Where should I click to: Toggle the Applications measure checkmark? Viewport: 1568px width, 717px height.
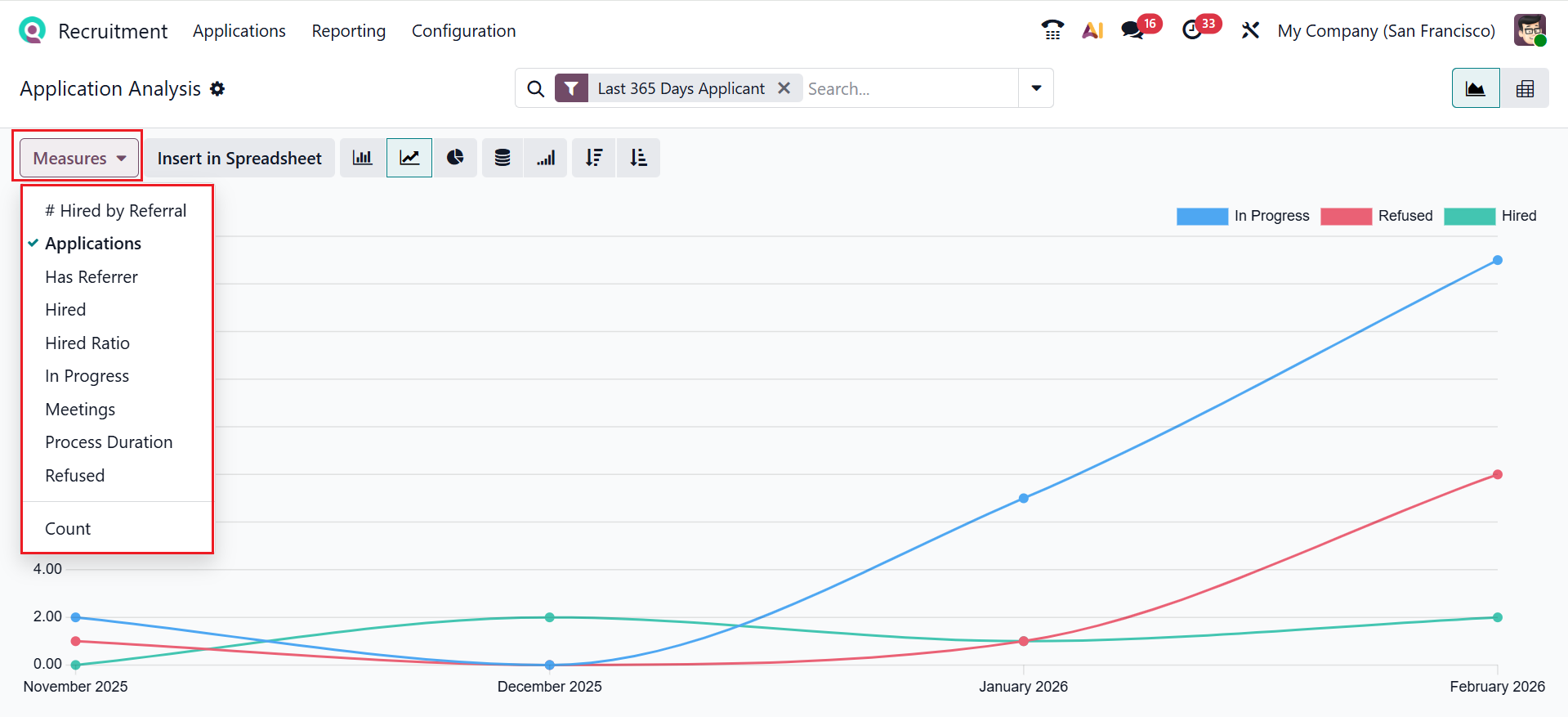93,244
